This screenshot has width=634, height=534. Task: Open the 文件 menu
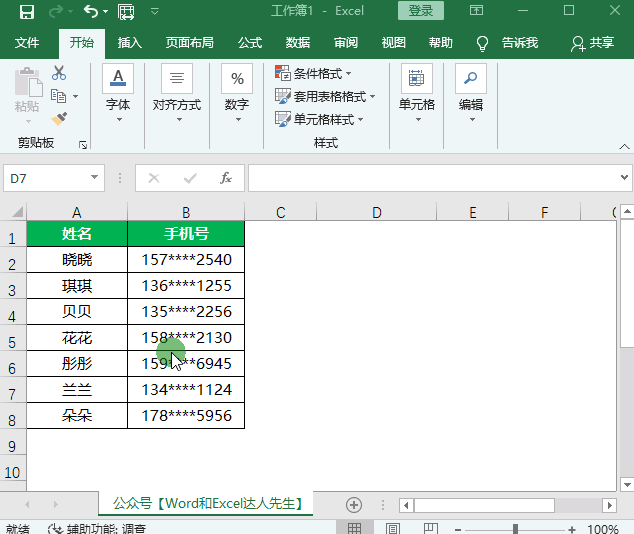(x=27, y=42)
